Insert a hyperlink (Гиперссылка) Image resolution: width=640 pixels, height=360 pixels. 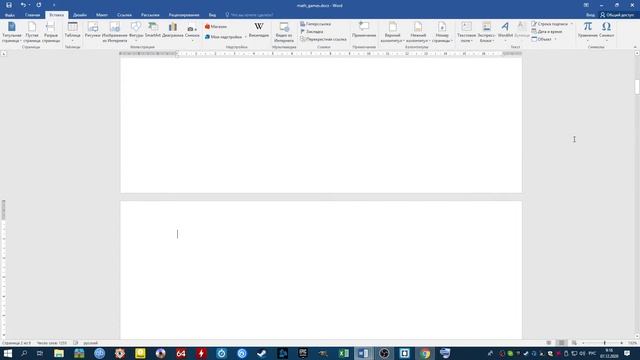point(316,24)
